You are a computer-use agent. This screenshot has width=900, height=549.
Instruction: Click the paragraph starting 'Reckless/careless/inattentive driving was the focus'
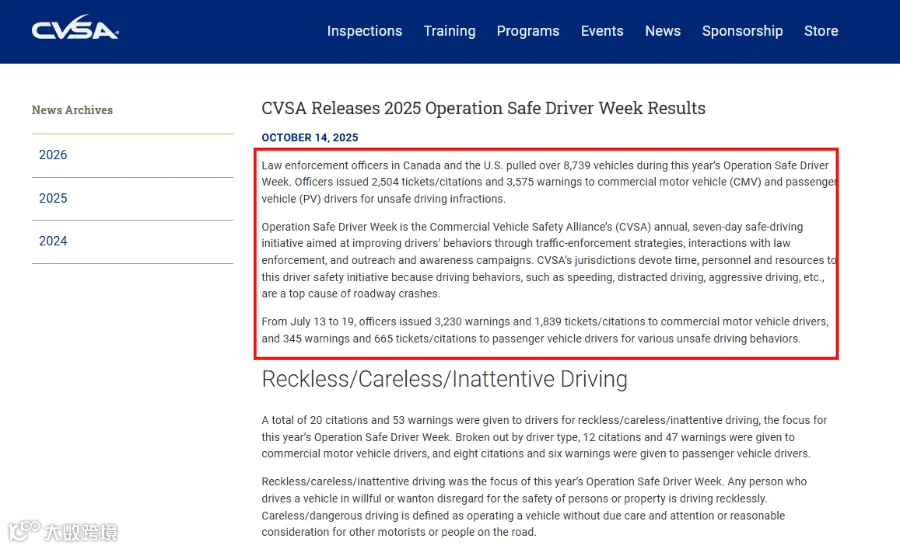(534, 507)
